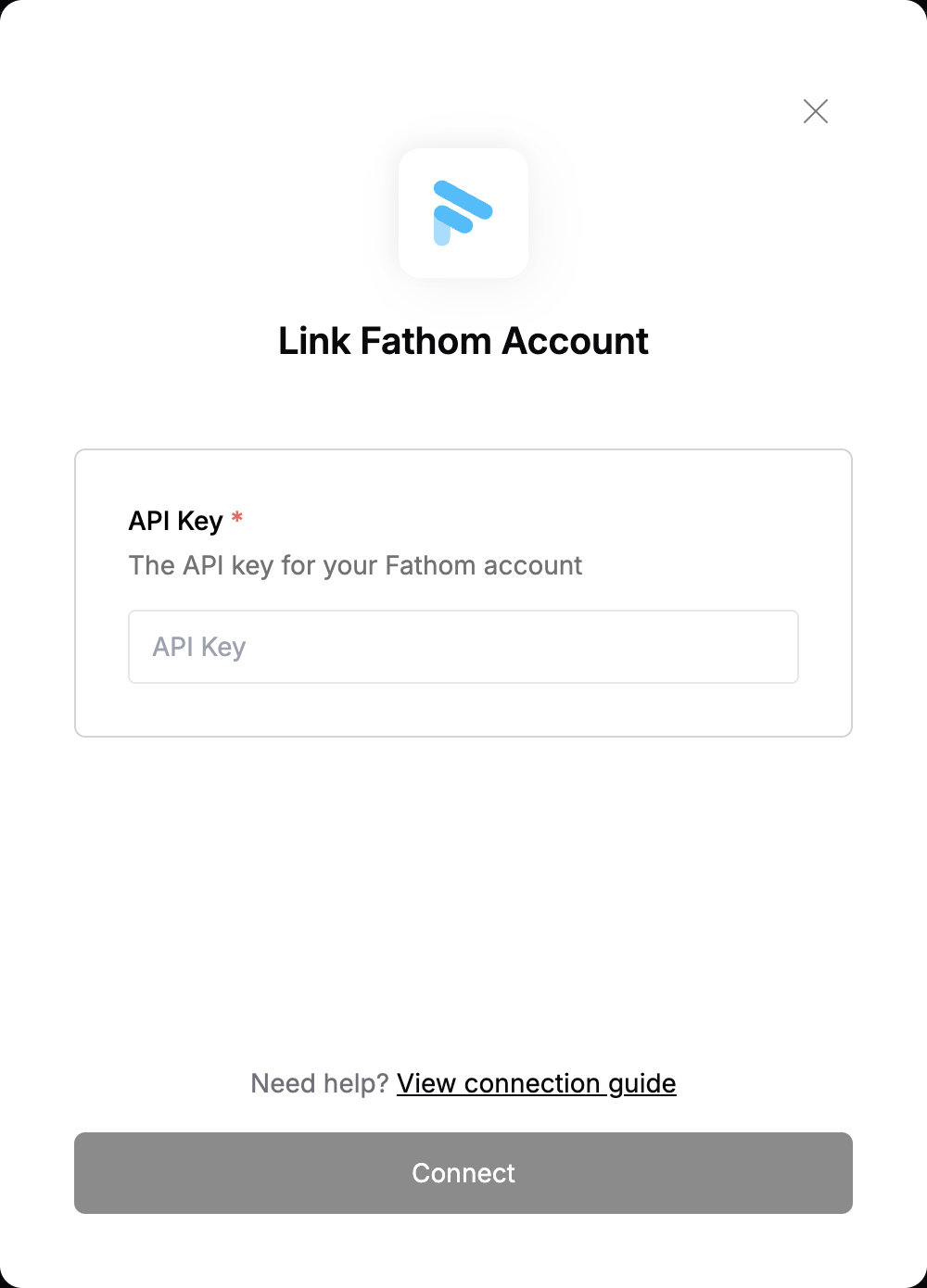Click the red required asterisk
The width and height of the screenshot is (927, 1288).
point(237,517)
